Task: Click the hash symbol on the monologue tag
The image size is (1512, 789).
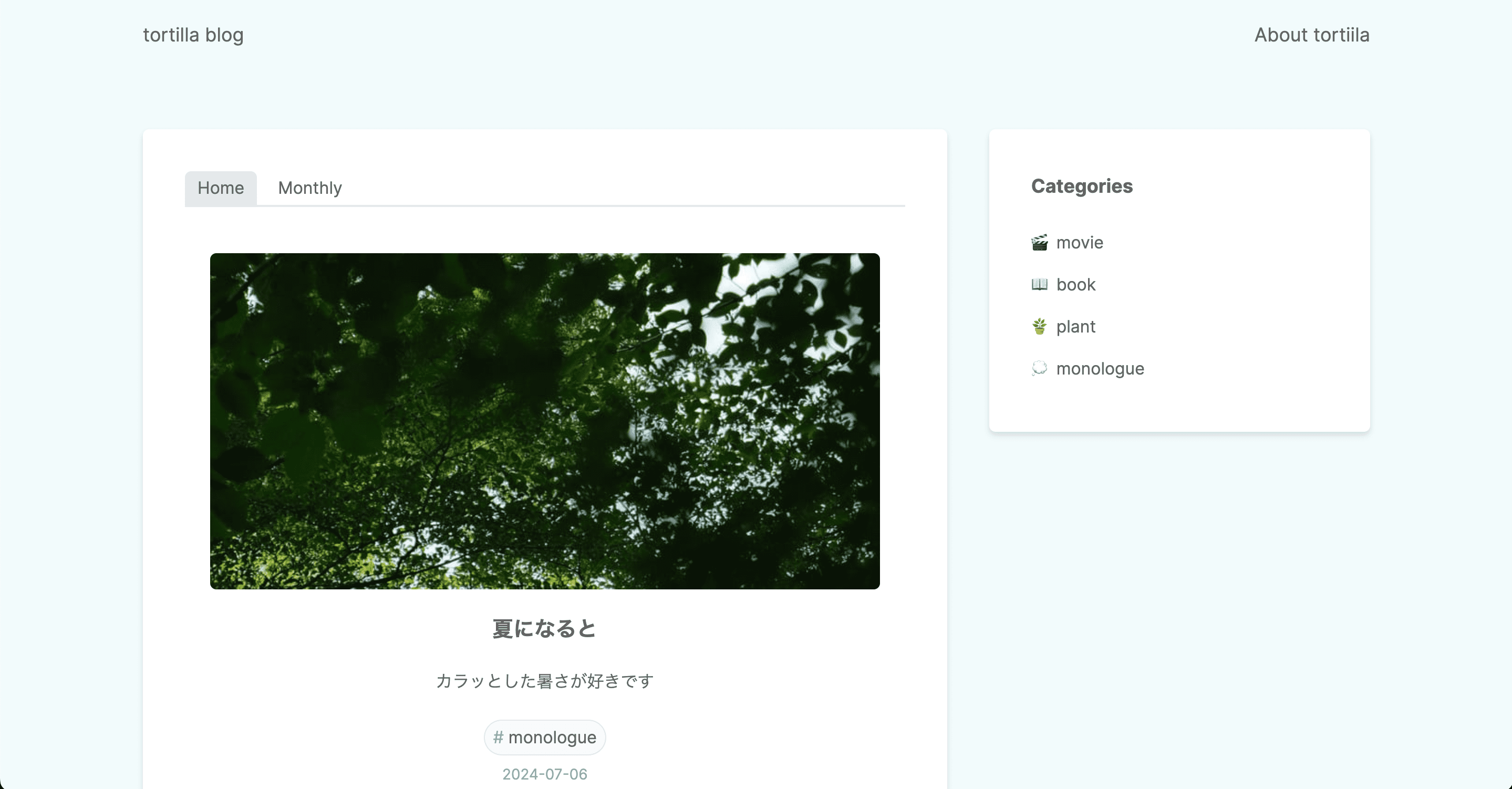Action: pos(499,738)
